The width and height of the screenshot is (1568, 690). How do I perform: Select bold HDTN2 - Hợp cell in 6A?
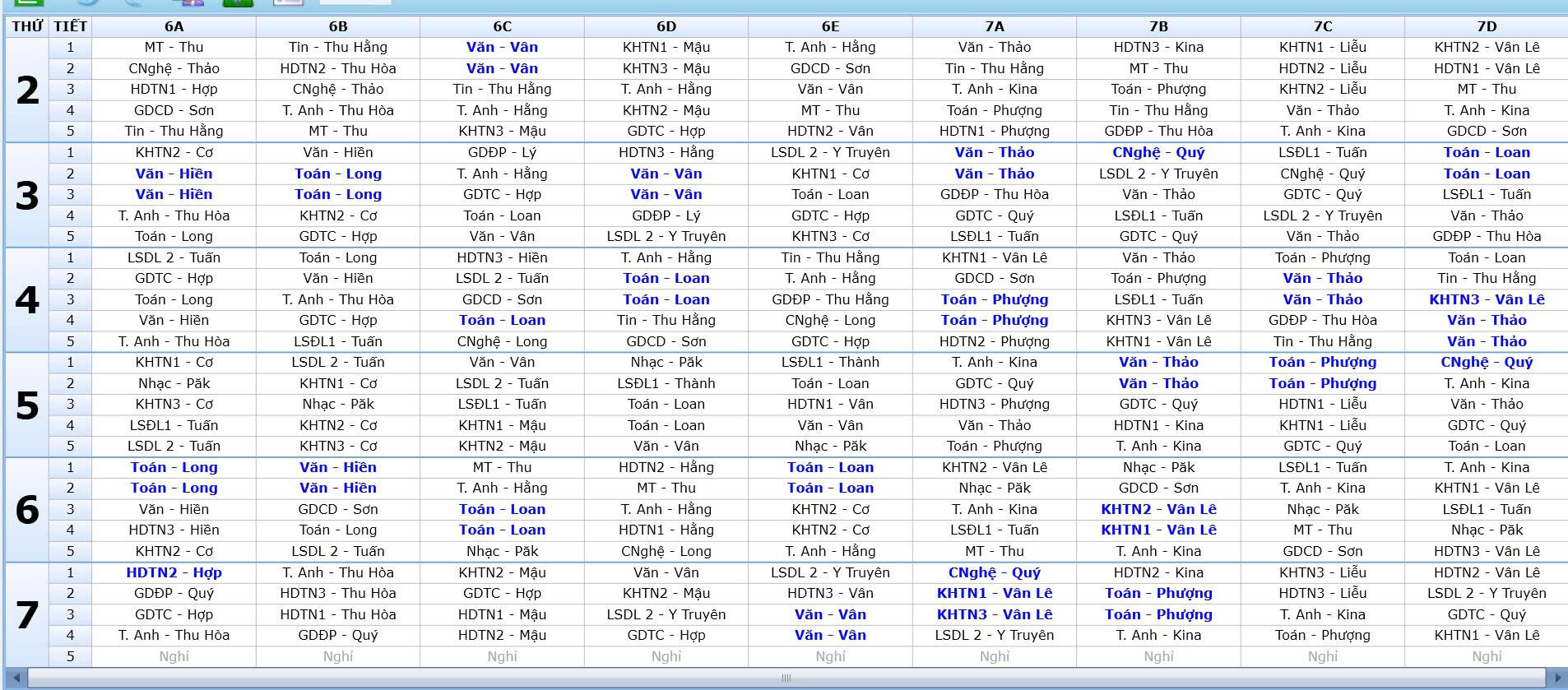tap(174, 572)
